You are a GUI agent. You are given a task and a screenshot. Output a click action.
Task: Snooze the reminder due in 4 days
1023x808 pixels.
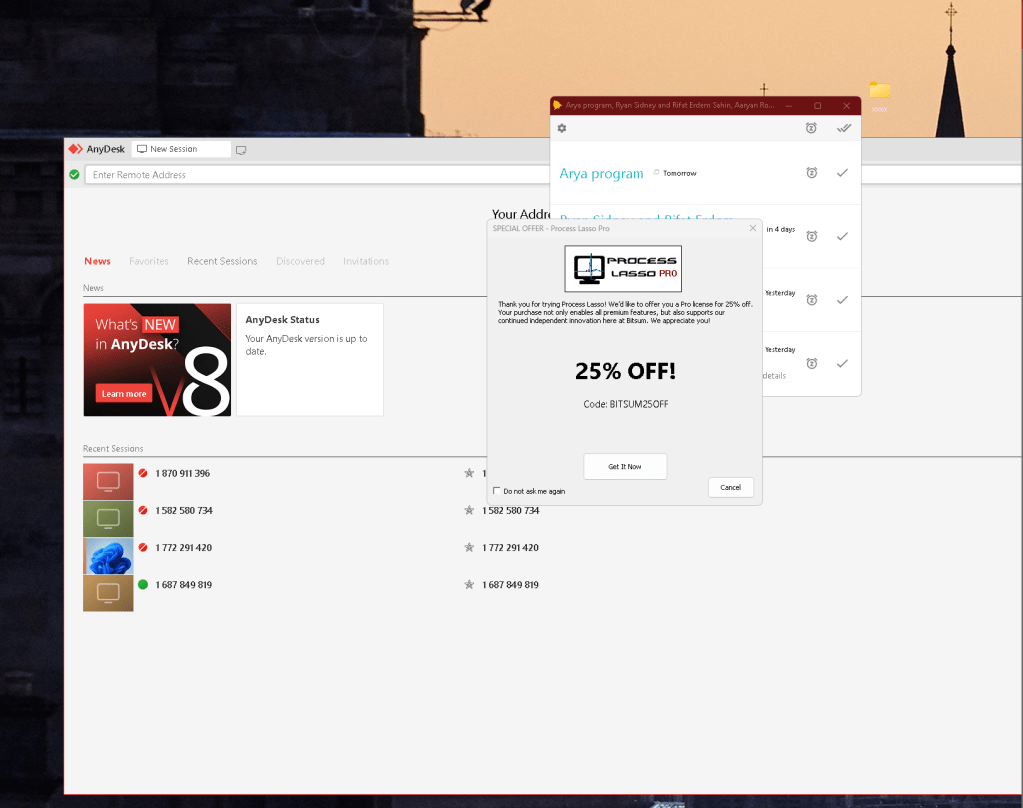click(x=812, y=236)
